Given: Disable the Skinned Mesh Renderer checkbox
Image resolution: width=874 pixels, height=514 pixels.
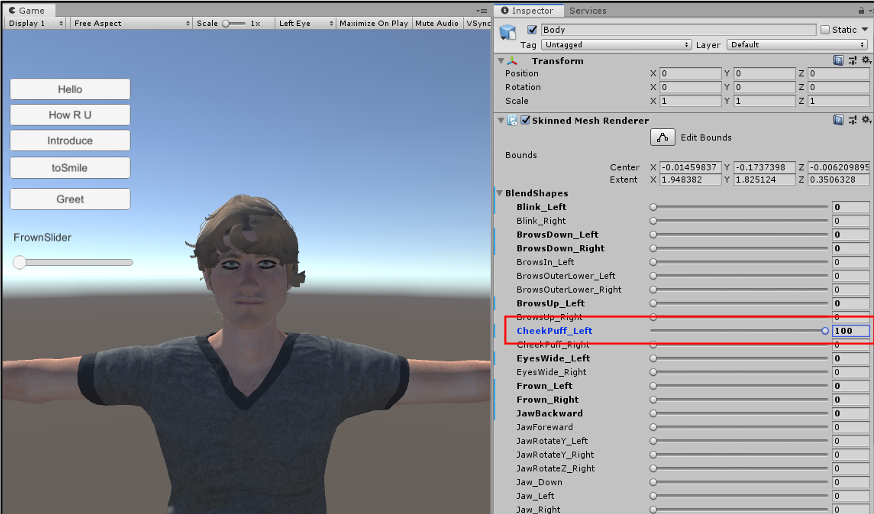Looking at the screenshot, I should [525, 121].
